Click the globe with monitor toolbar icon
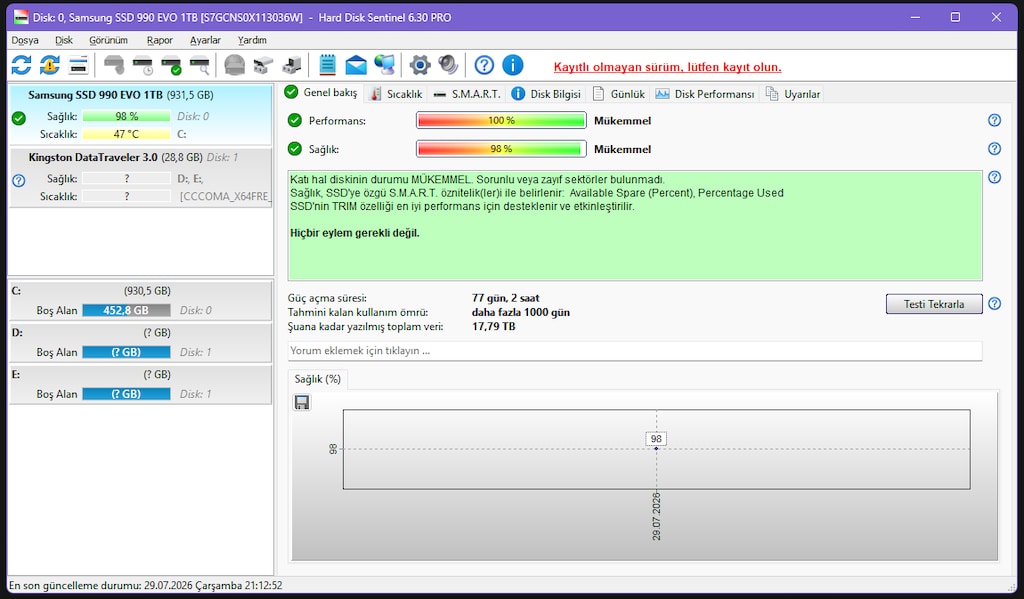This screenshot has height=599, width=1024. click(x=385, y=65)
